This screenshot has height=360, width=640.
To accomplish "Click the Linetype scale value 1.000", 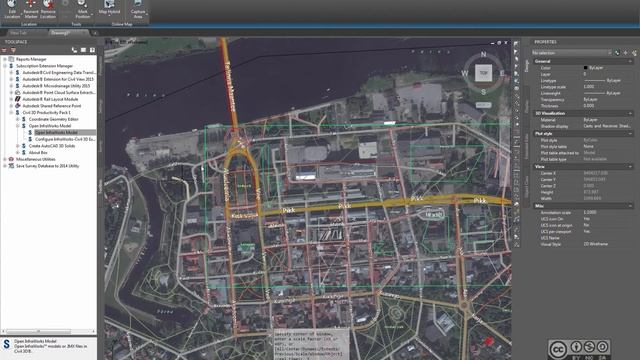I will tap(589, 87).
